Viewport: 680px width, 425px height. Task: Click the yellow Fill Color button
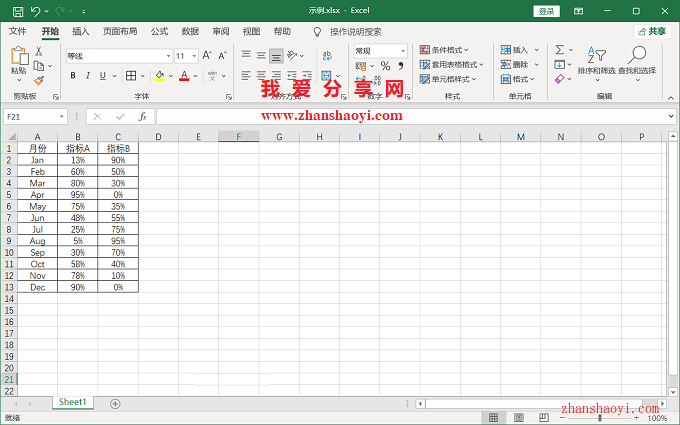pos(160,76)
